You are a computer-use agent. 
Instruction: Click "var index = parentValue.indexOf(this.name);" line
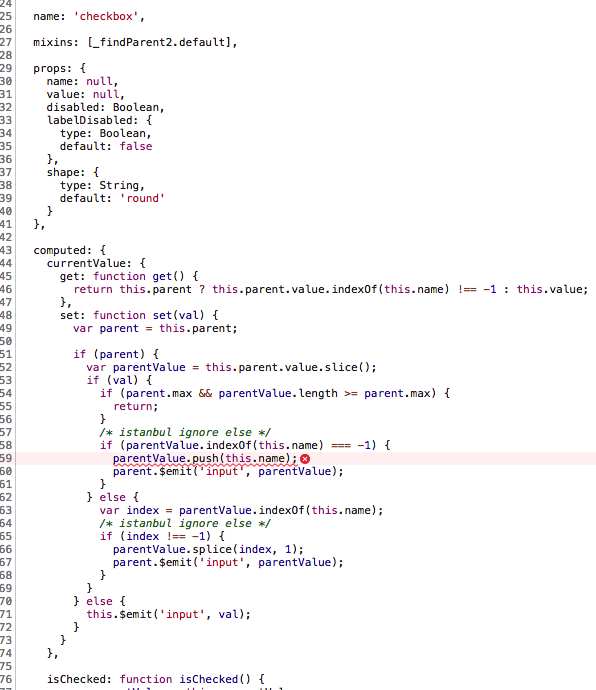tap(241, 510)
